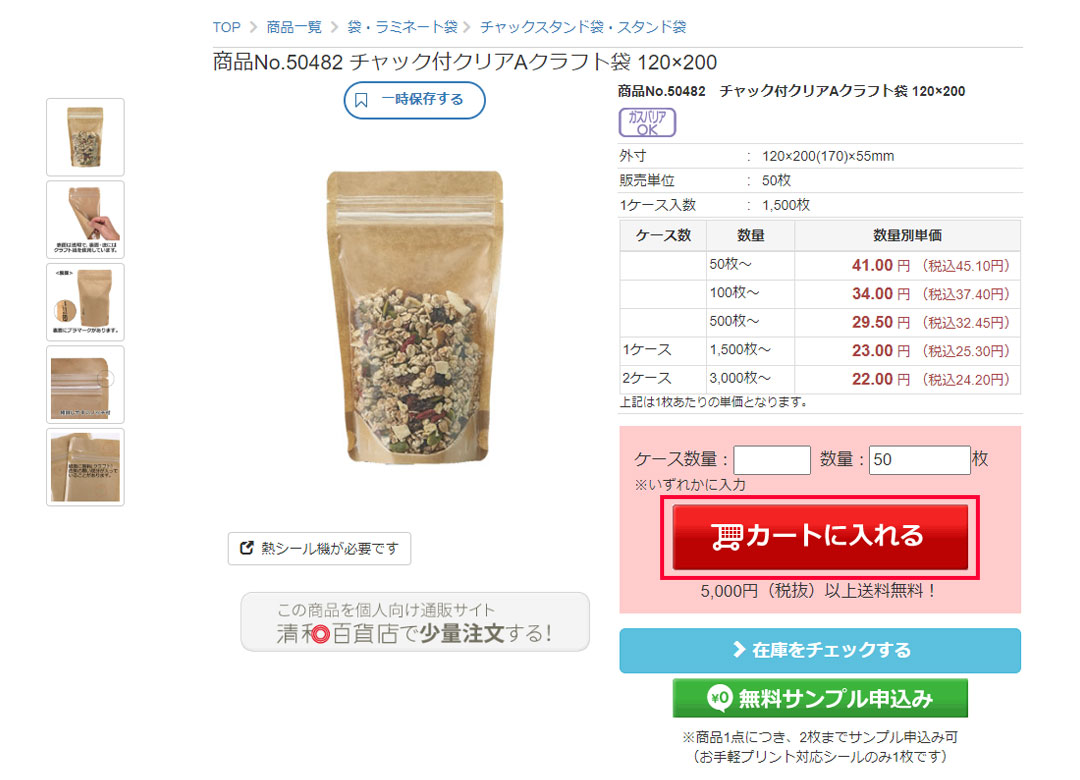
Task: Click the chevron icon in 在庫をチェックする
Action: pos(739,649)
